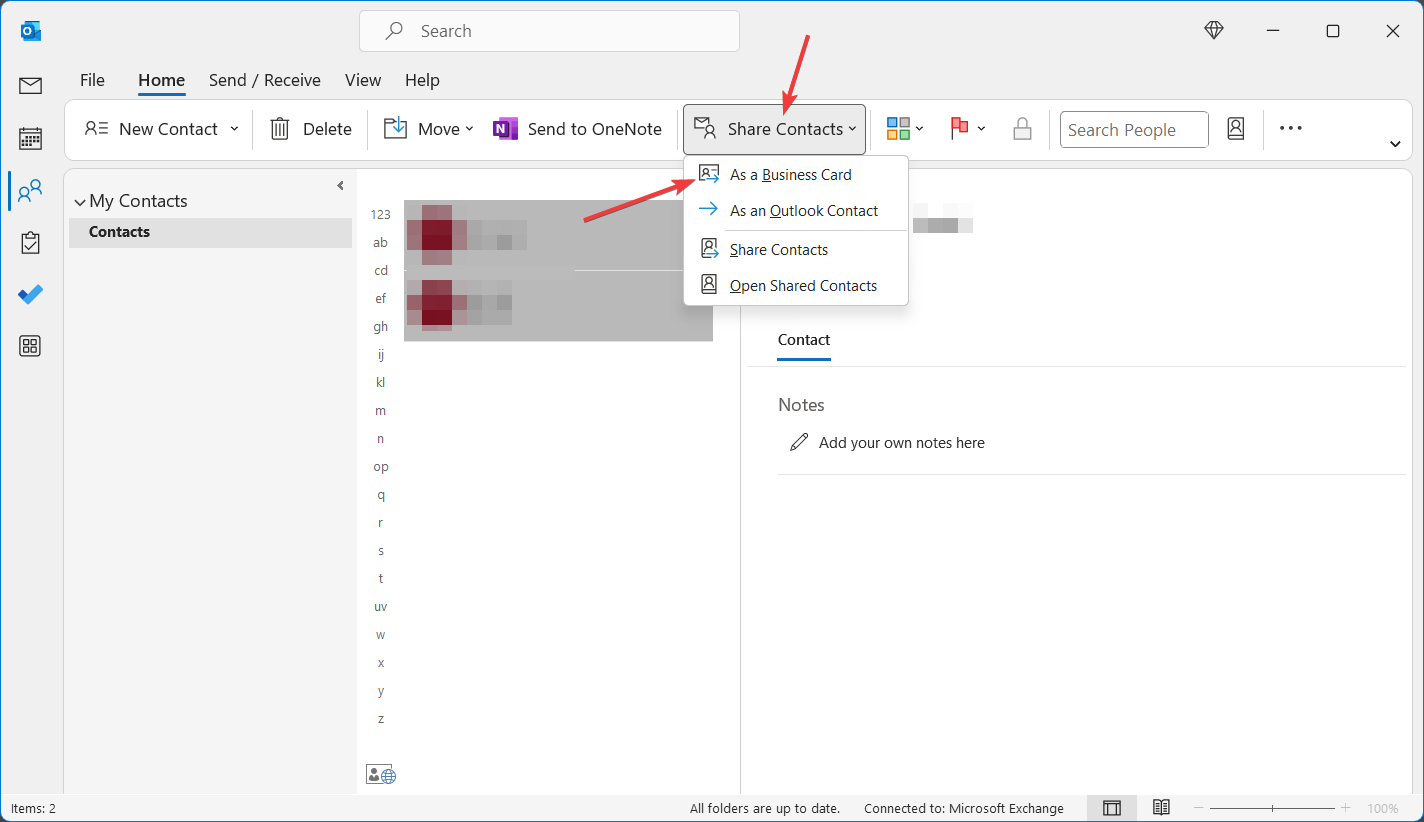
Task: Jump to s in index
Action: tap(380, 550)
